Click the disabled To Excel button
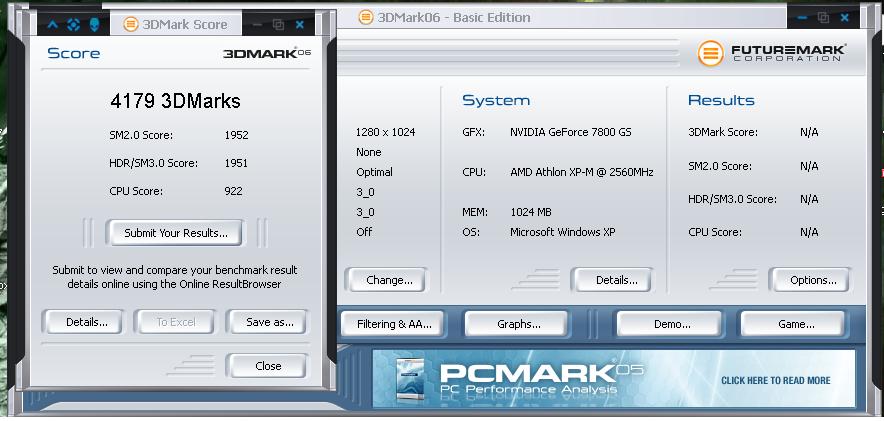 coord(175,322)
